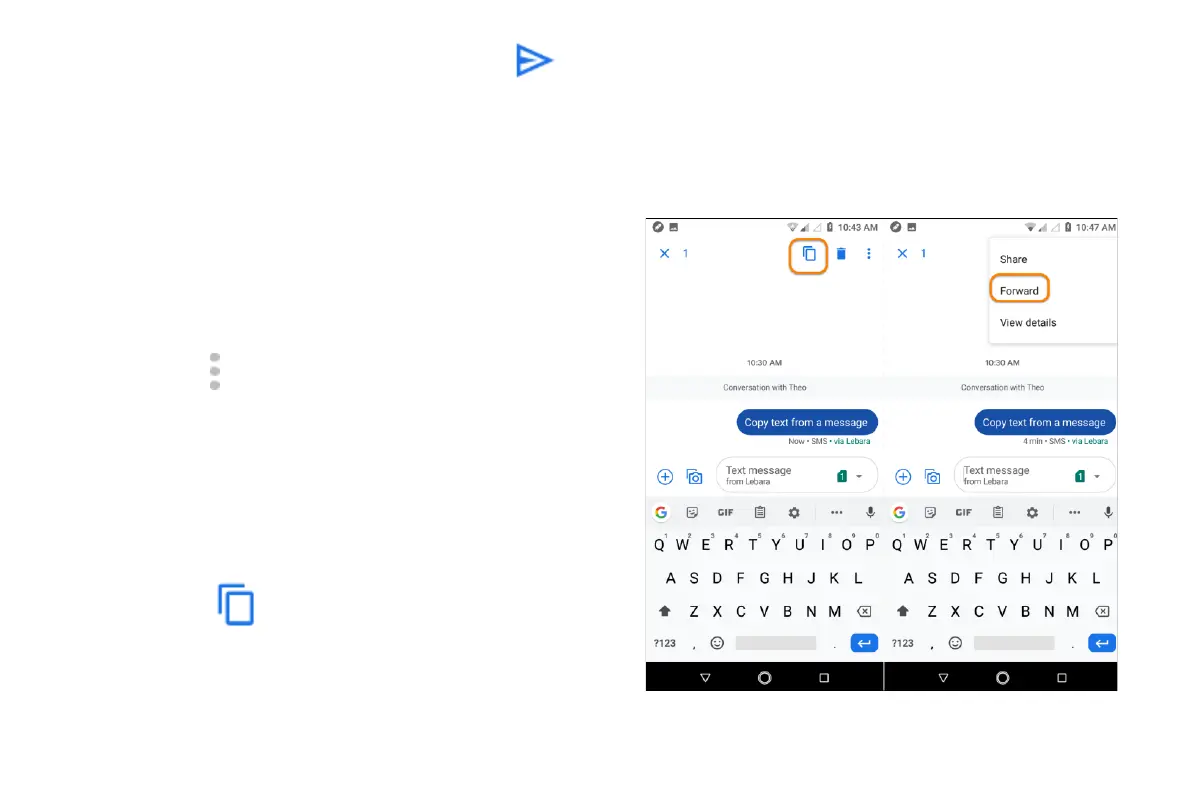Tap the large blue send arrow icon
Viewport: 1191px width, 794px height.
pos(534,61)
